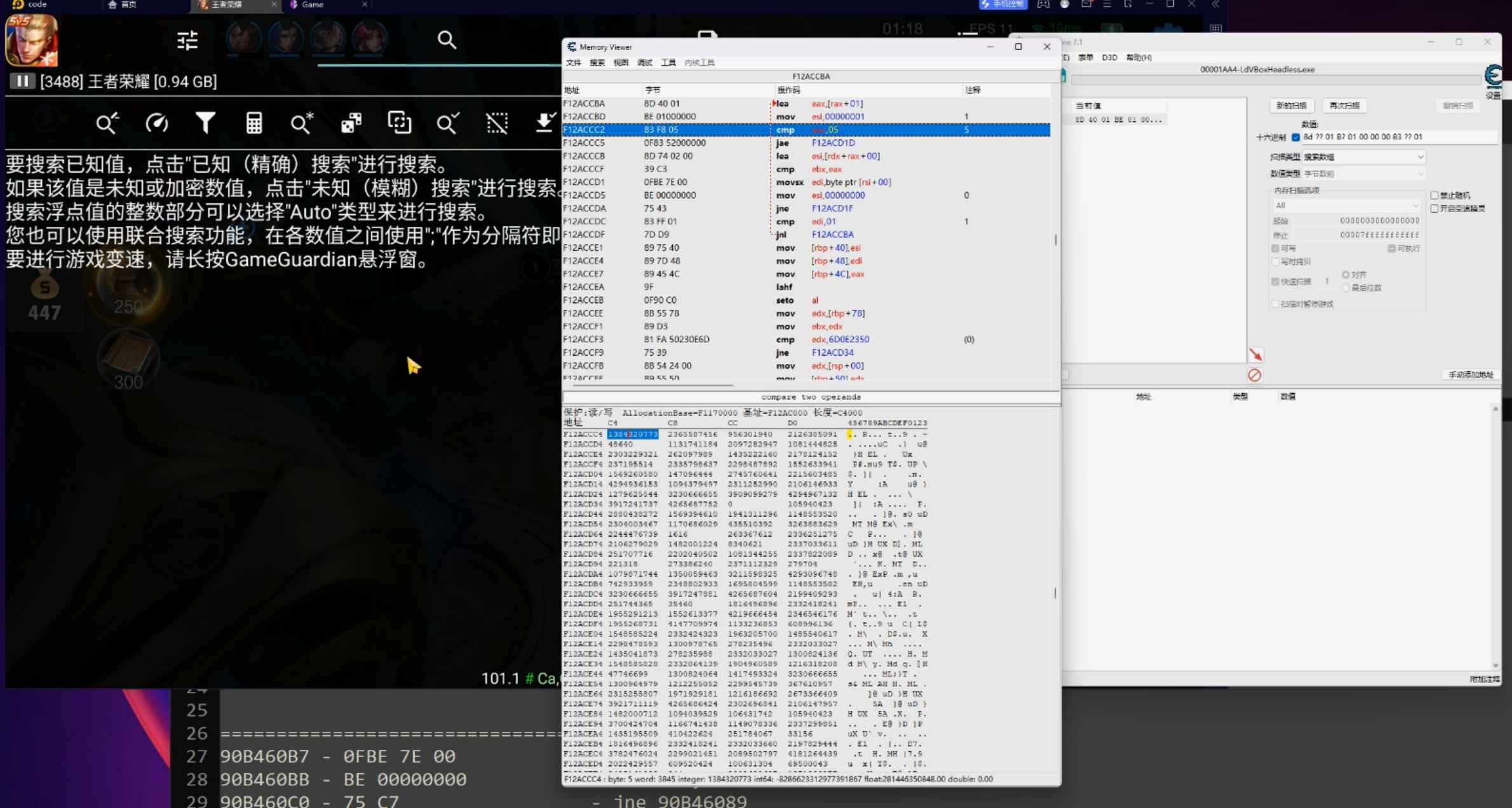Click the red no-entry clear list icon
1512x808 pixels.
[1254, 375]
